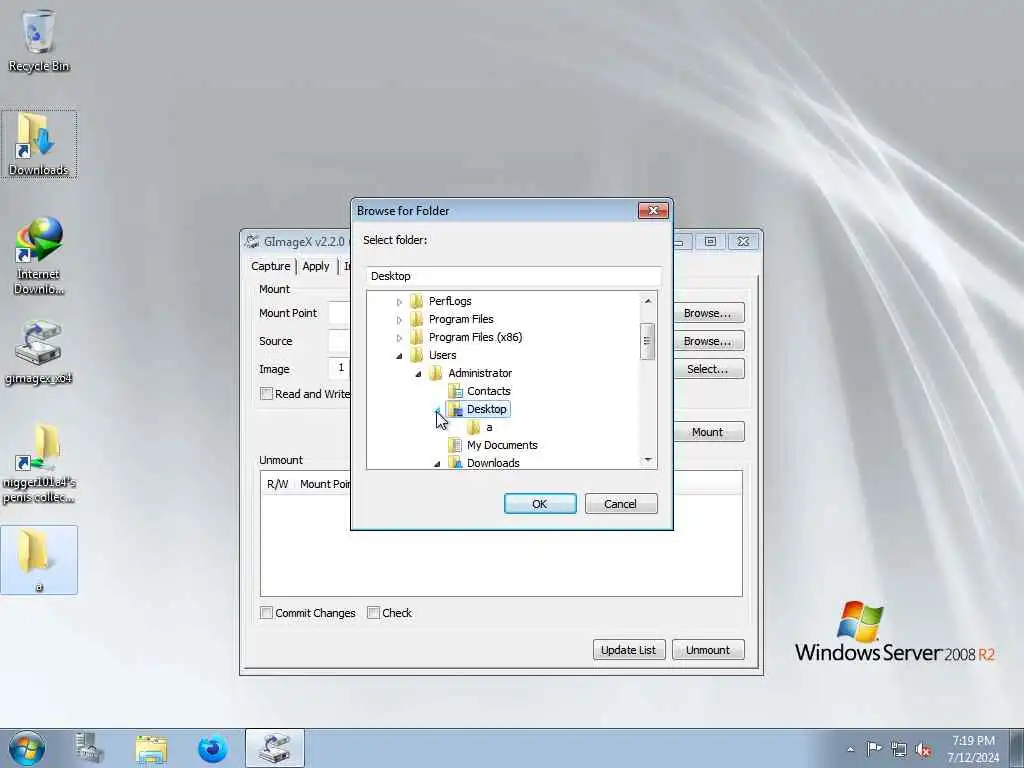Show hidden tray icons arrow

tap(850, 749)
